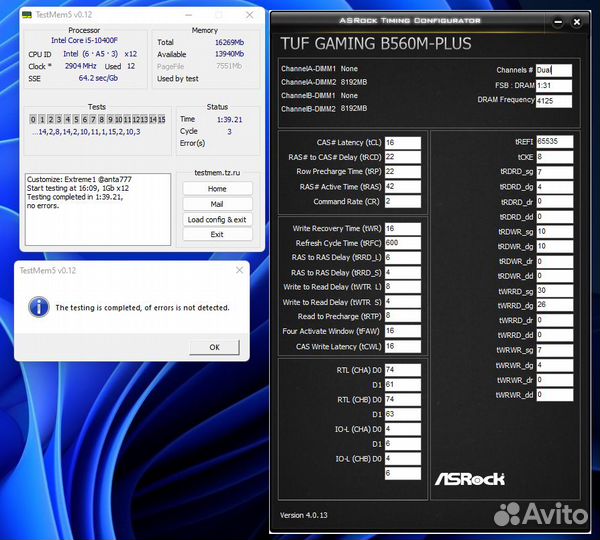Click the tCKE value field
The height and width of the screenshot is (540, 600).
[554, 157]
